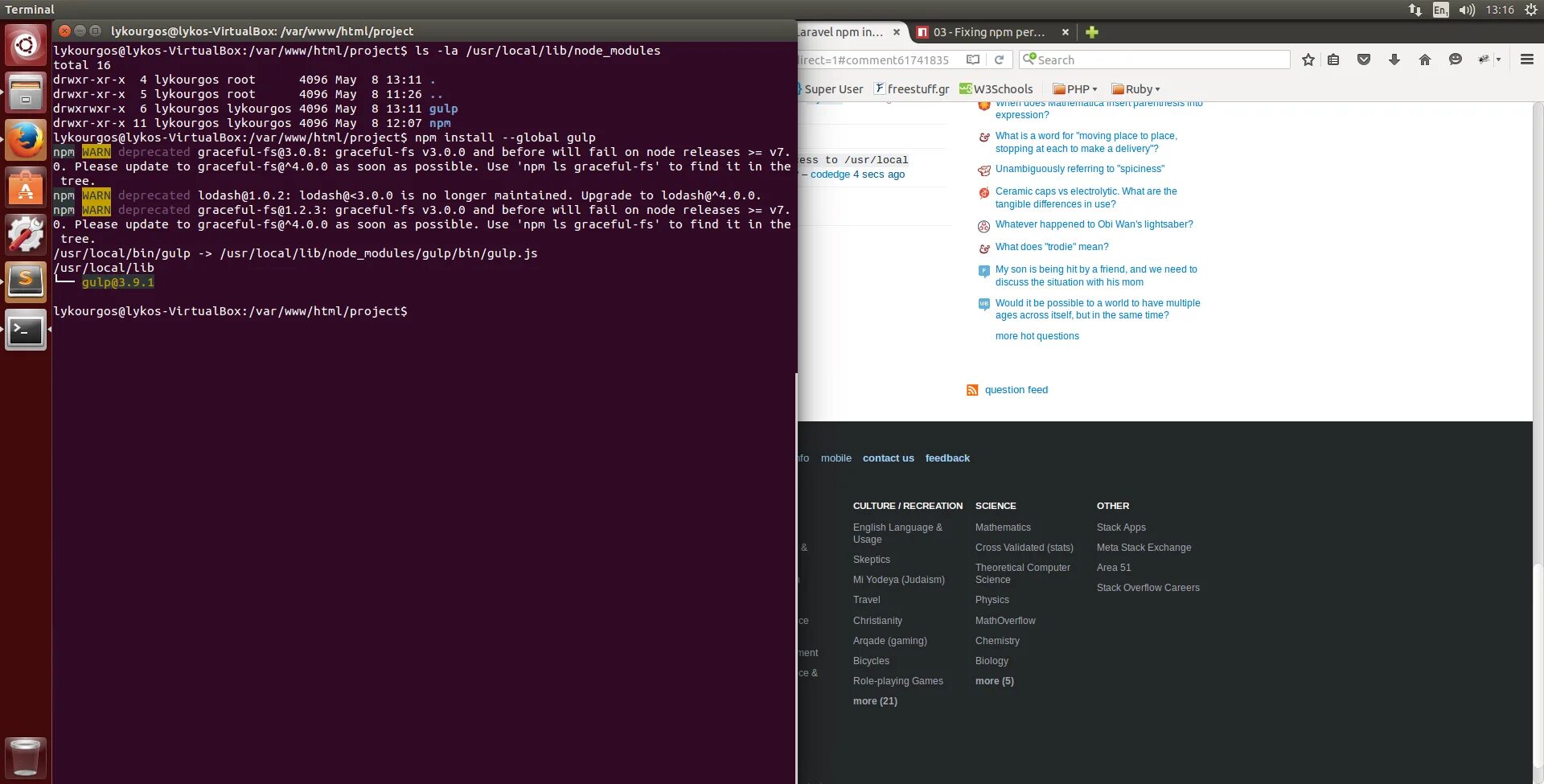Open the Firefox downloads arrow
The height and width of the screenshot is (784, 1544).
click(1394, 60)
